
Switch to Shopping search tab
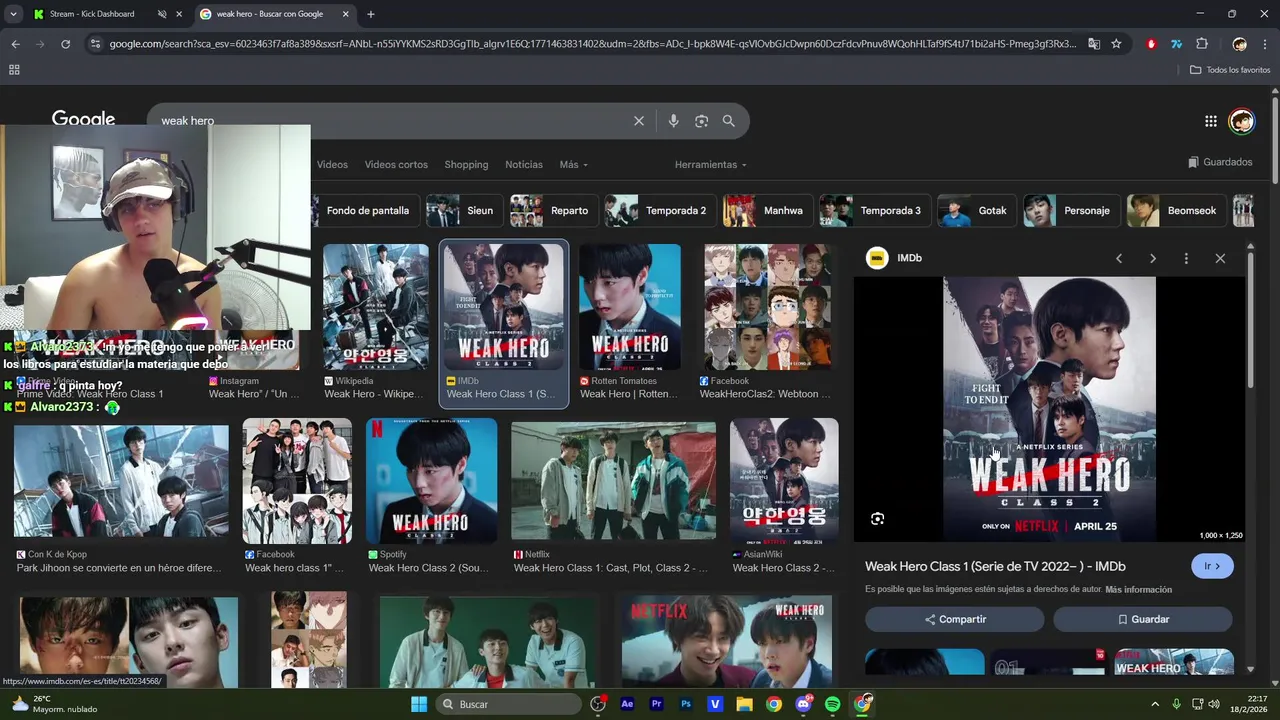tap(466, 165)
